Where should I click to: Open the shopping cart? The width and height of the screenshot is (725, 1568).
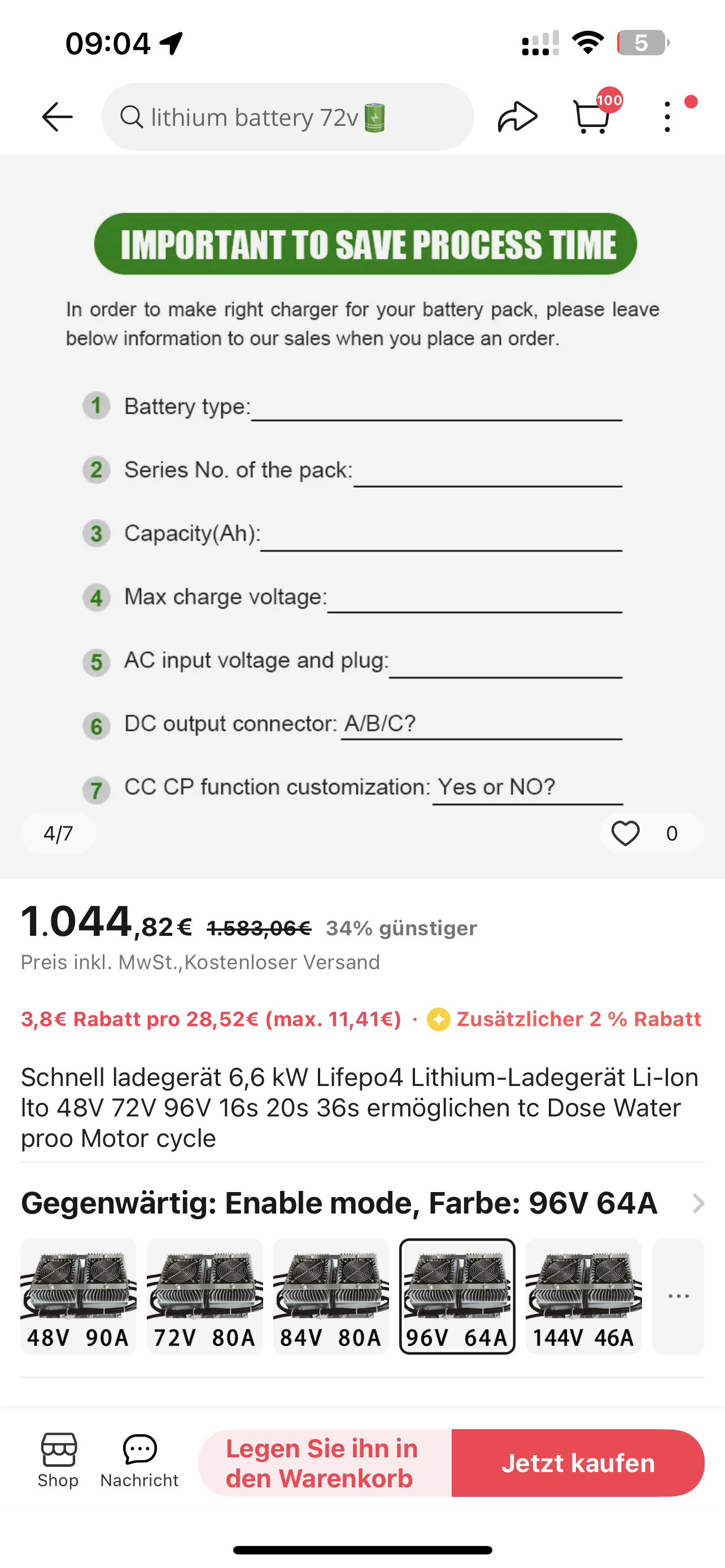592,116
